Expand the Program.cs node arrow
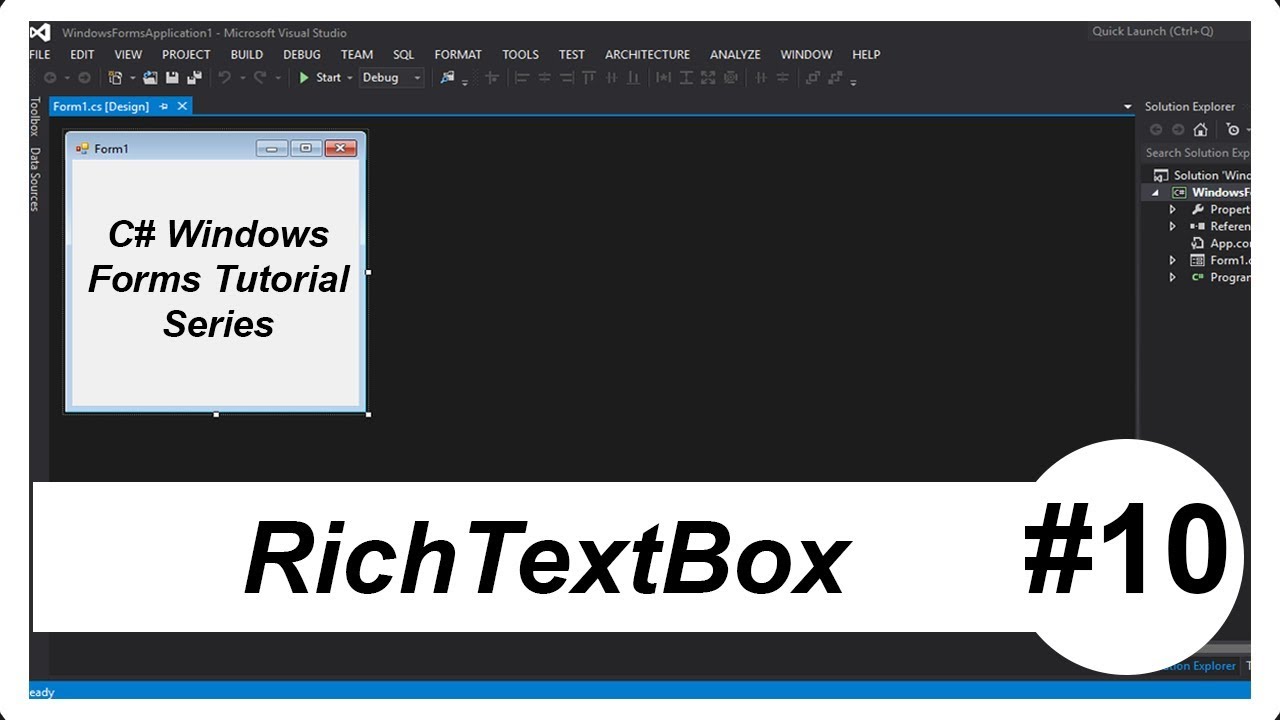 click(1173, 278)
